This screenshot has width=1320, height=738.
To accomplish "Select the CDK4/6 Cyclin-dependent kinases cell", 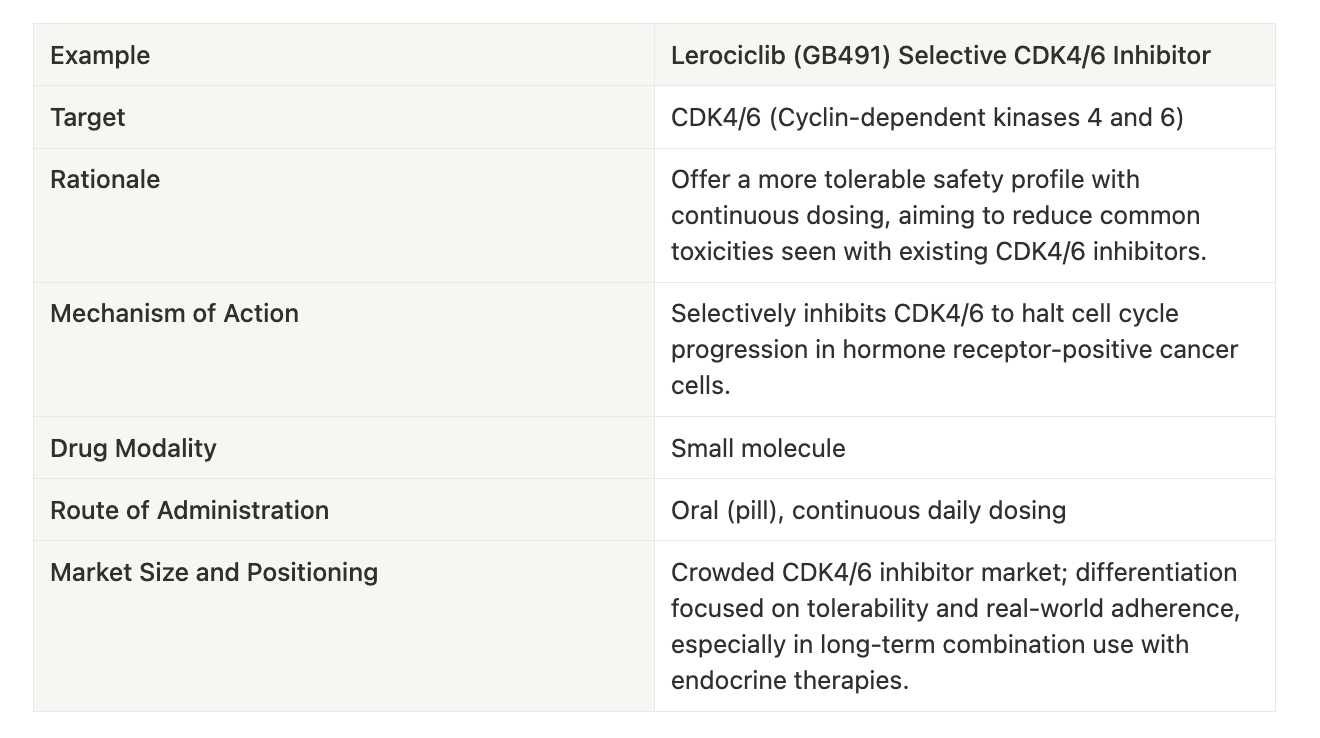I will click(x=965, y=117).
